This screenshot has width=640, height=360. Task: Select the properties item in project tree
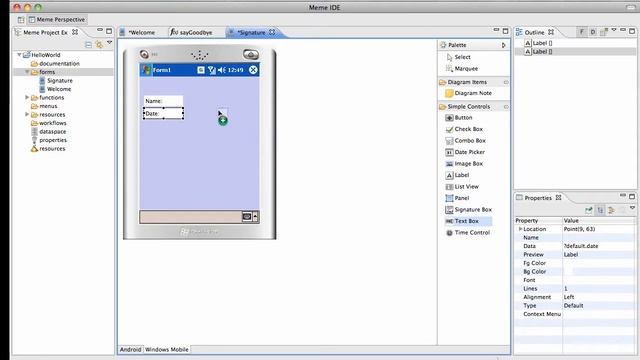coord(49,140)
